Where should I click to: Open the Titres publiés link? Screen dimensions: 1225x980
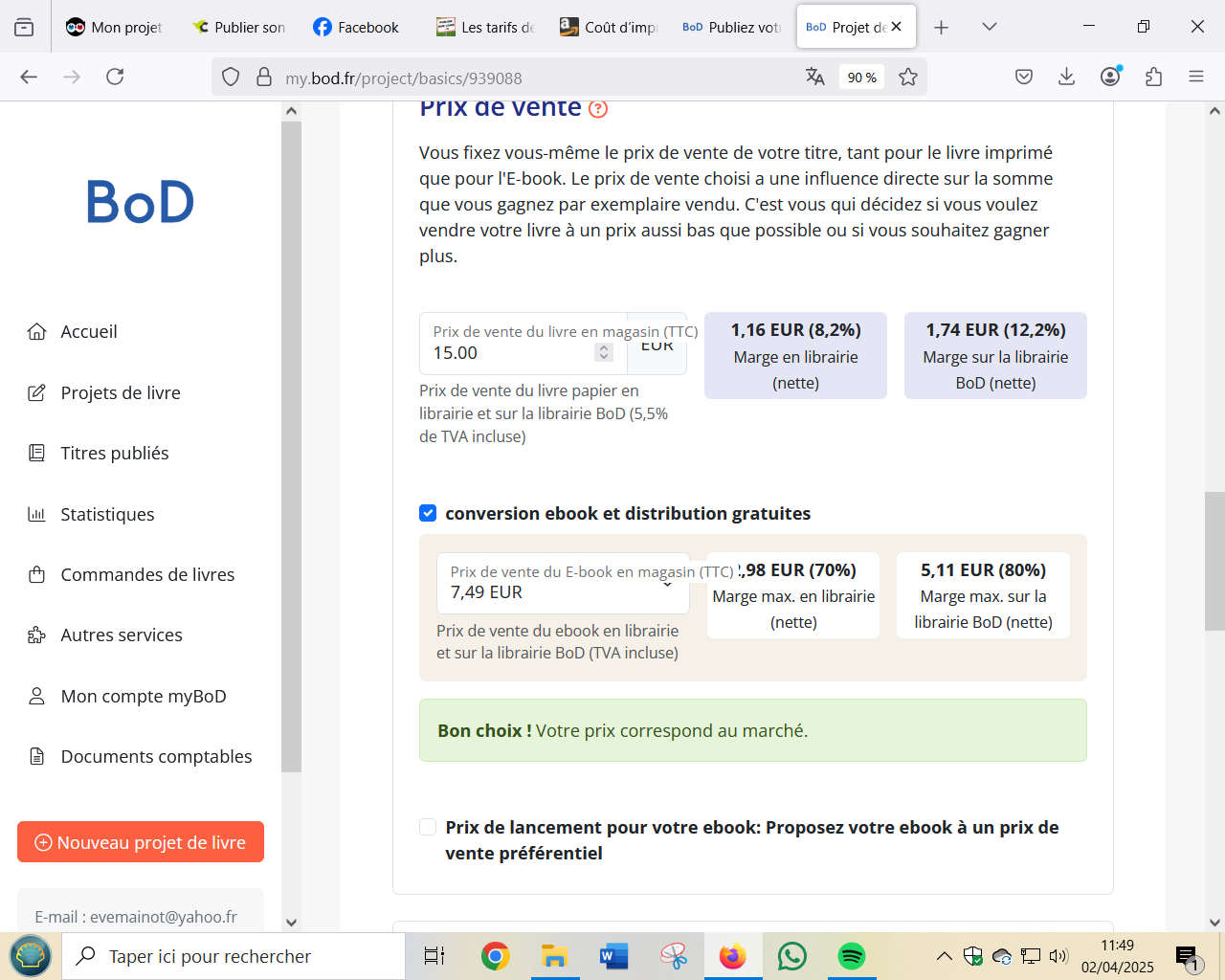pos(114,454)
